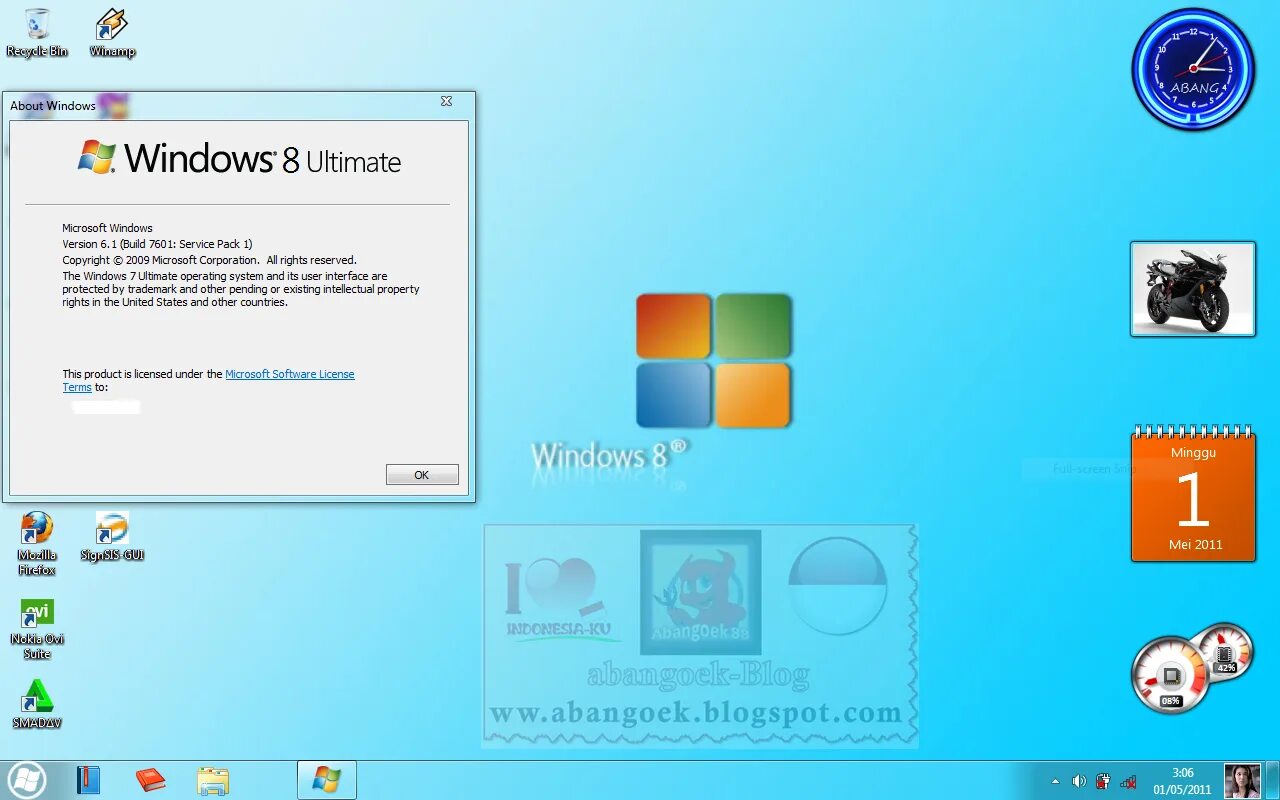The height and width of the screenshot is (800, 1280).
Task: Open the Terms link in About Windows
Action: tap(77, 387)
